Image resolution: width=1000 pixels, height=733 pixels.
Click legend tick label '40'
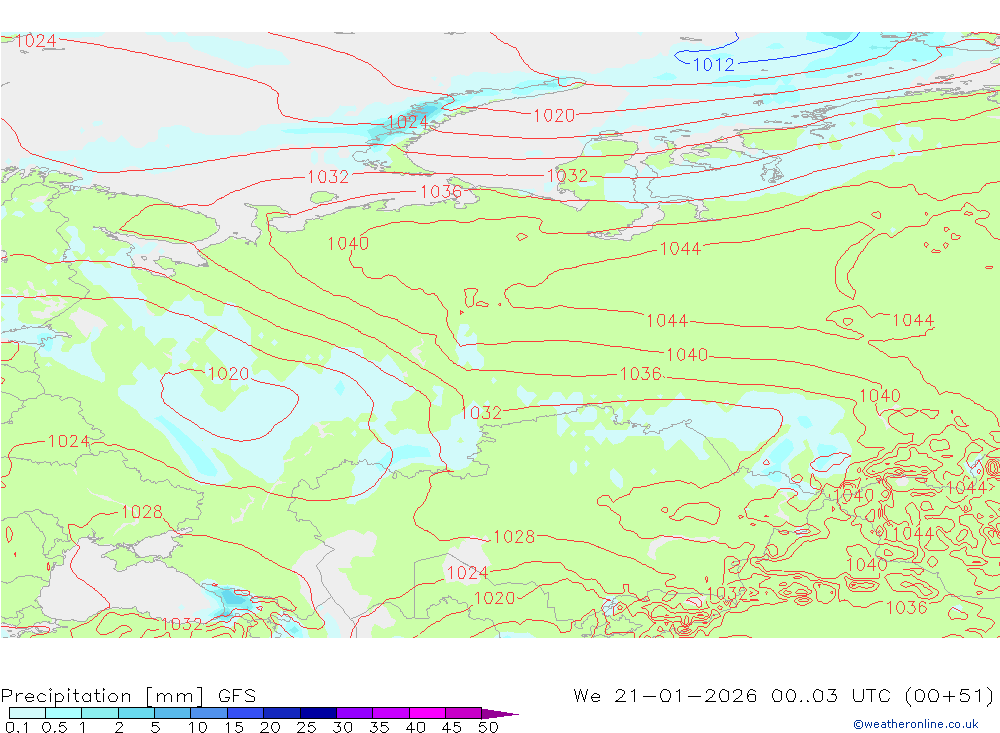415,727
